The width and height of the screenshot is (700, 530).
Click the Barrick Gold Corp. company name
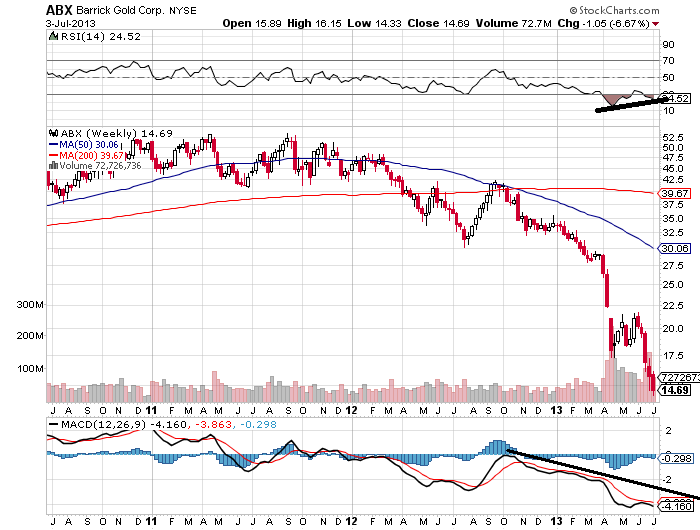click(121, 10)
